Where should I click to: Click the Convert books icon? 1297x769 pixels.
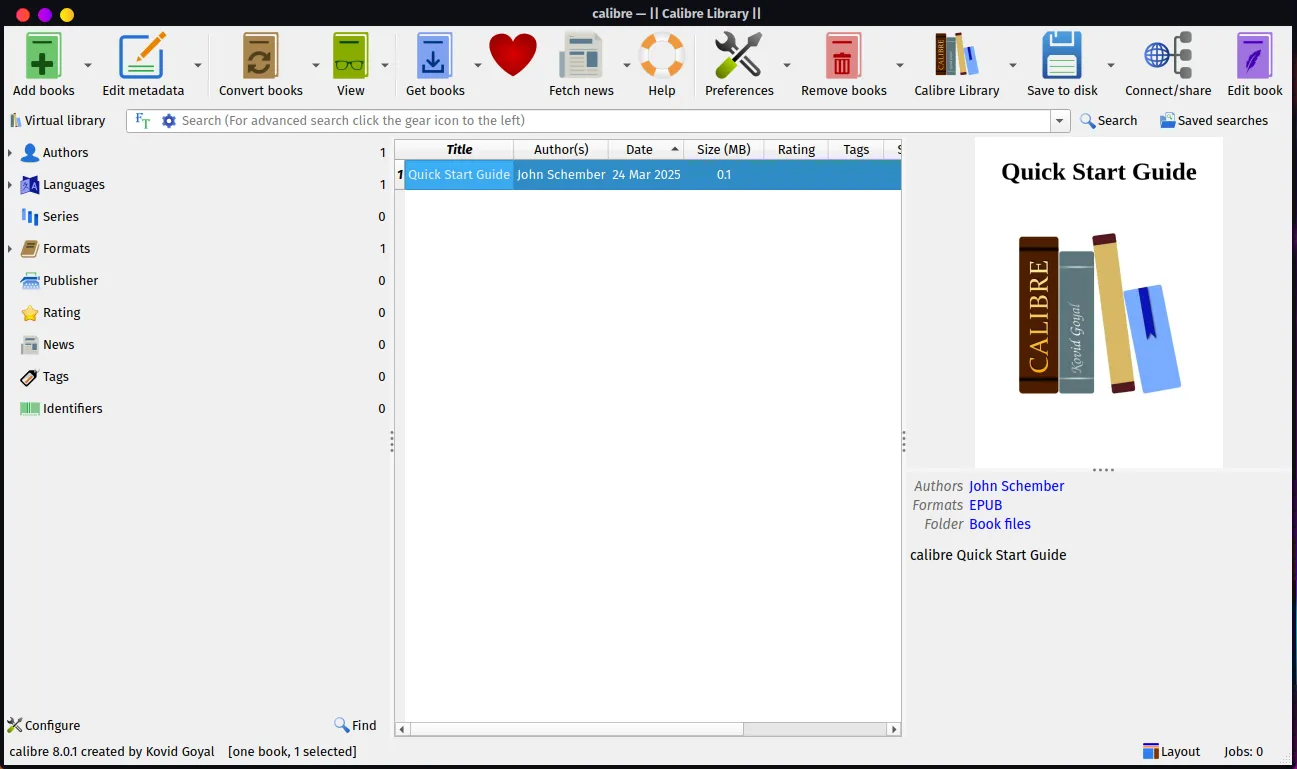(260, 57)
